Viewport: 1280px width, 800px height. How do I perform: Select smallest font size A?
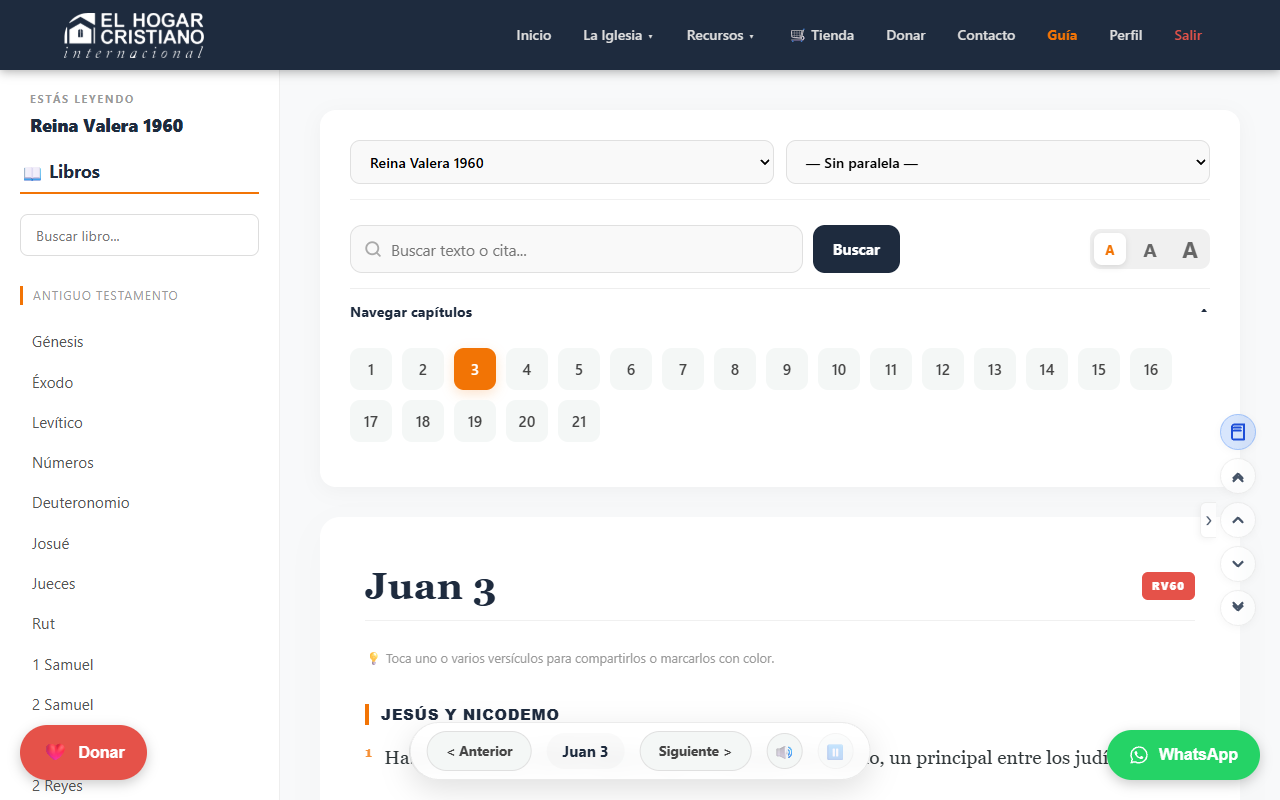(1110, 250)
